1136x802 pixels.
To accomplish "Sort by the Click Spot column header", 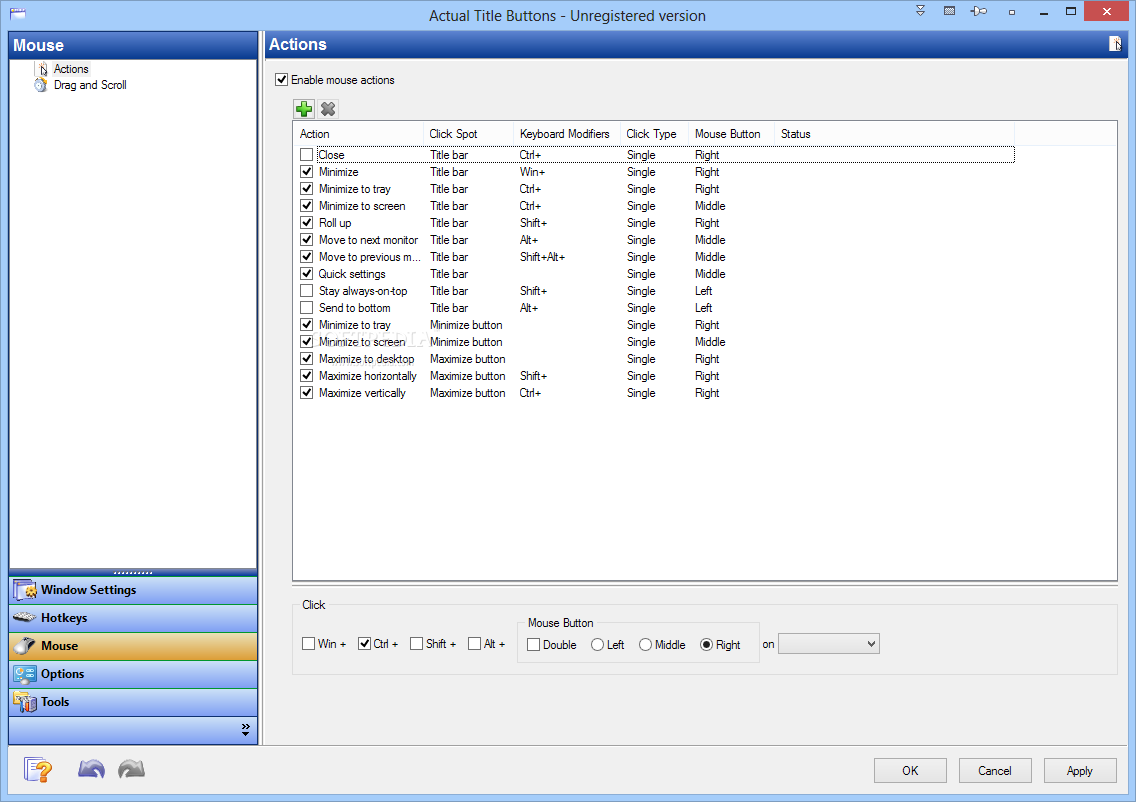I will click(x=469, y=134).
